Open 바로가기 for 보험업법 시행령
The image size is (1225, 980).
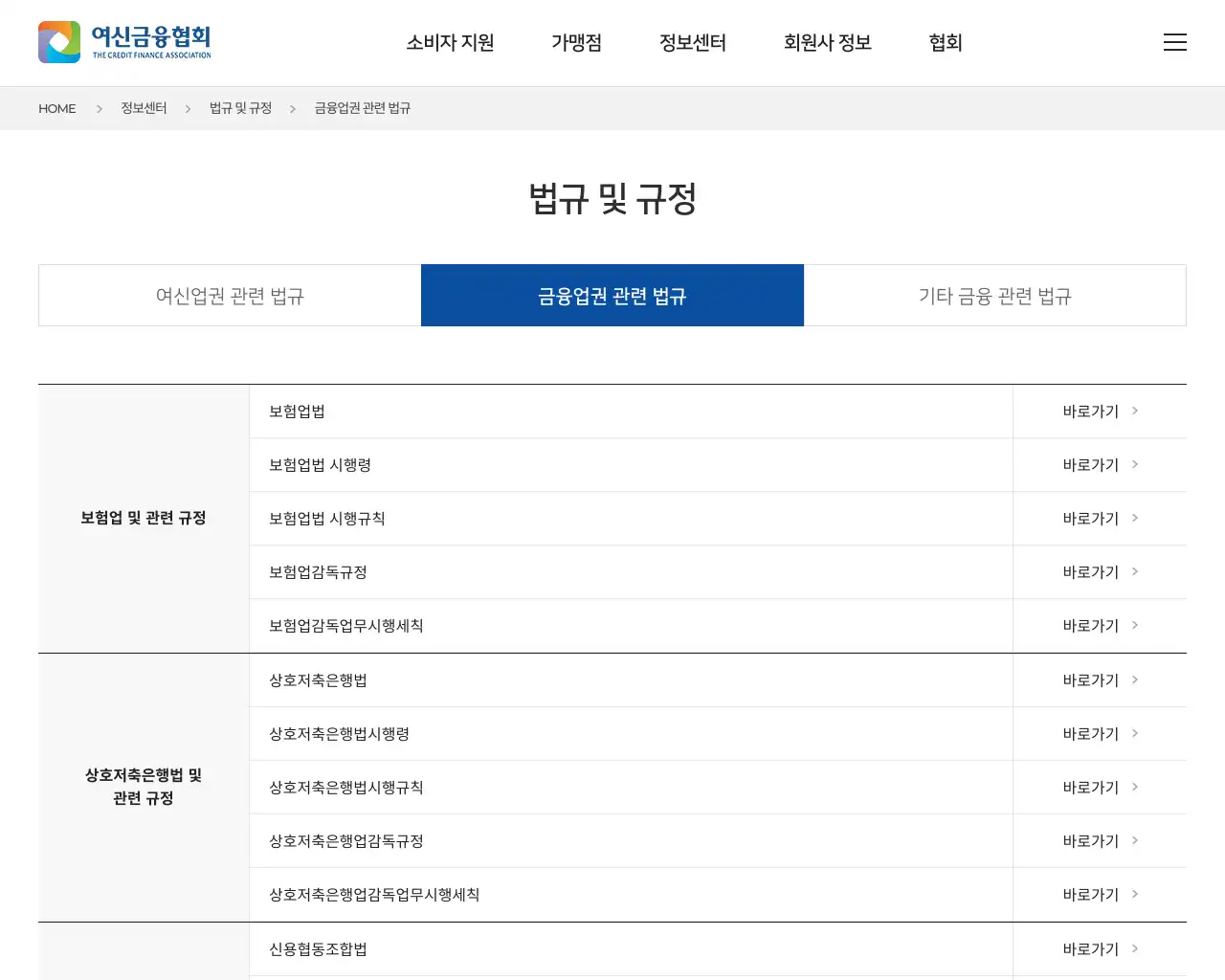click(1100, 465)
